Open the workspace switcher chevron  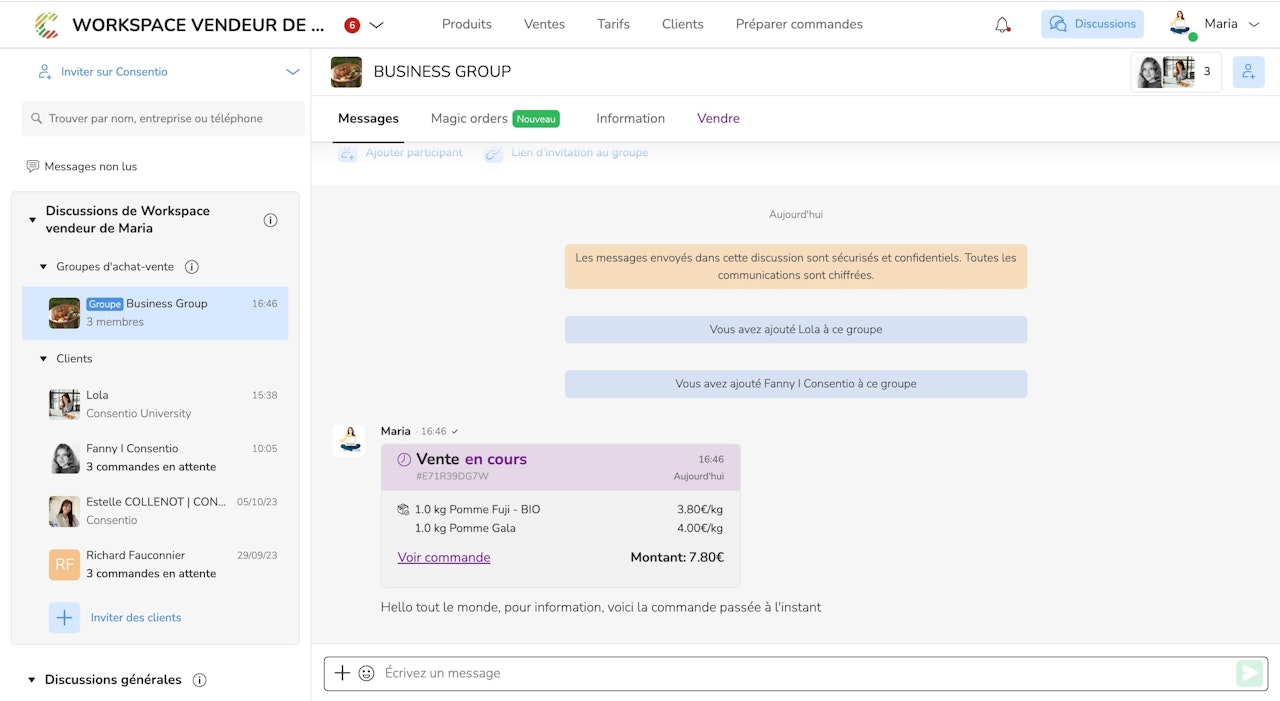coord(376,25)
